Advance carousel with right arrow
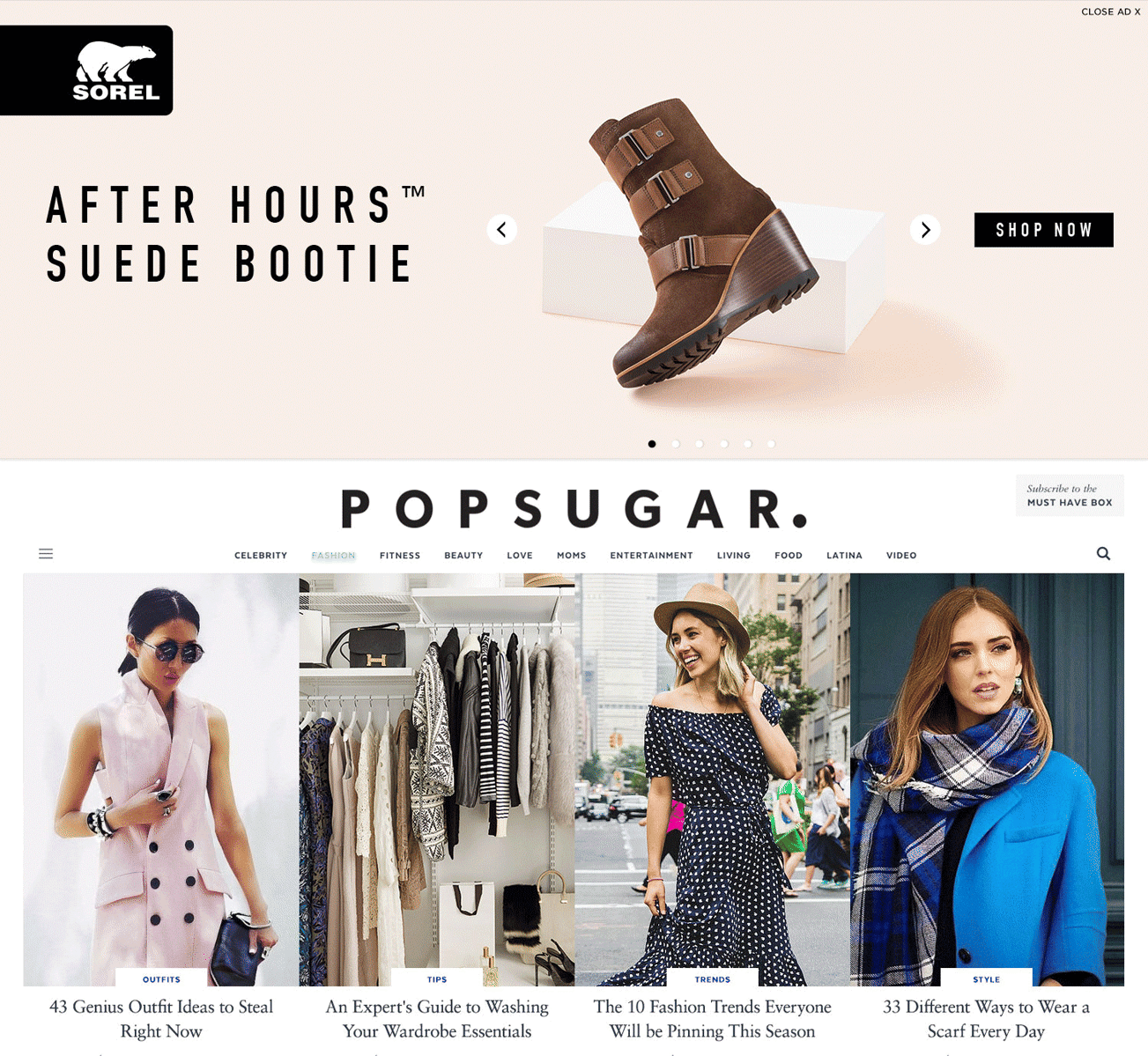Viewport: 1148px width, 1056px height. tap(925, 230)
